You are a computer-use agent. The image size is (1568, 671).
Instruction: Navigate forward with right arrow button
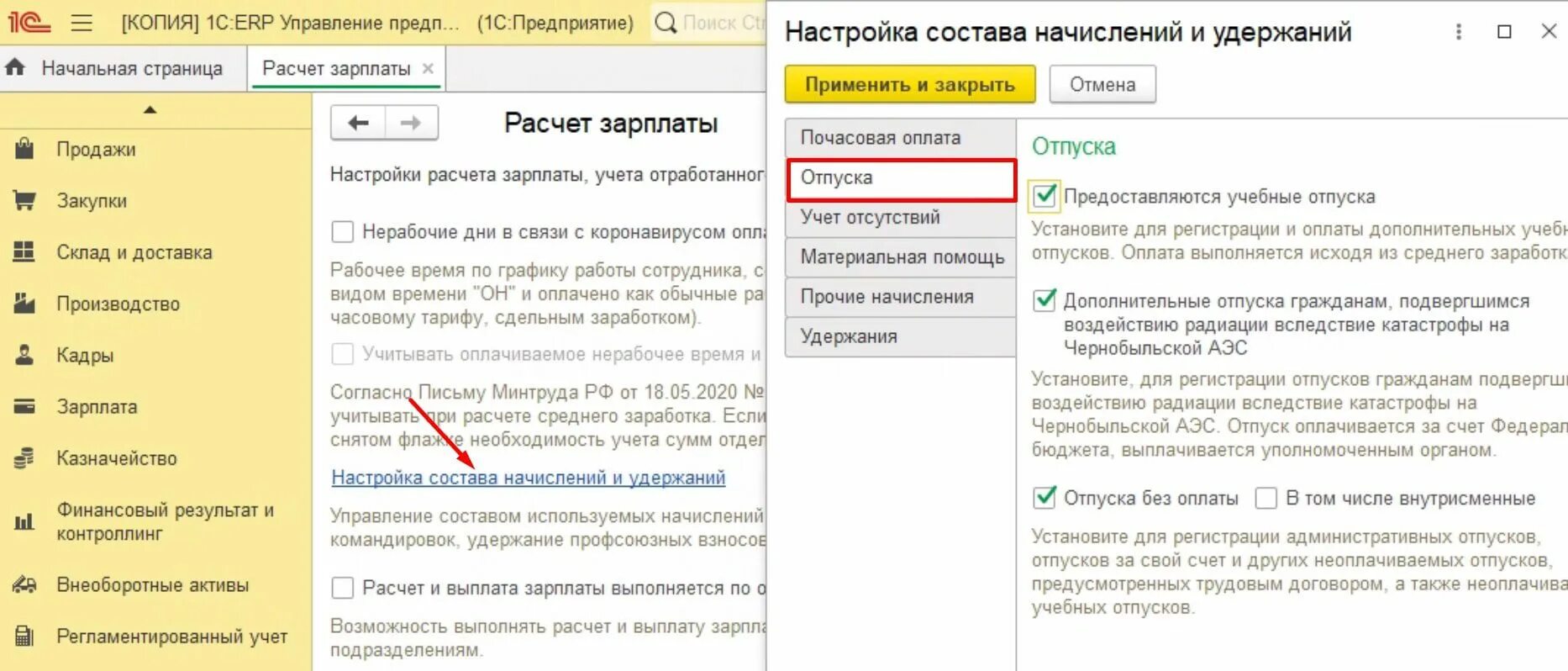[x=411, y=123]
